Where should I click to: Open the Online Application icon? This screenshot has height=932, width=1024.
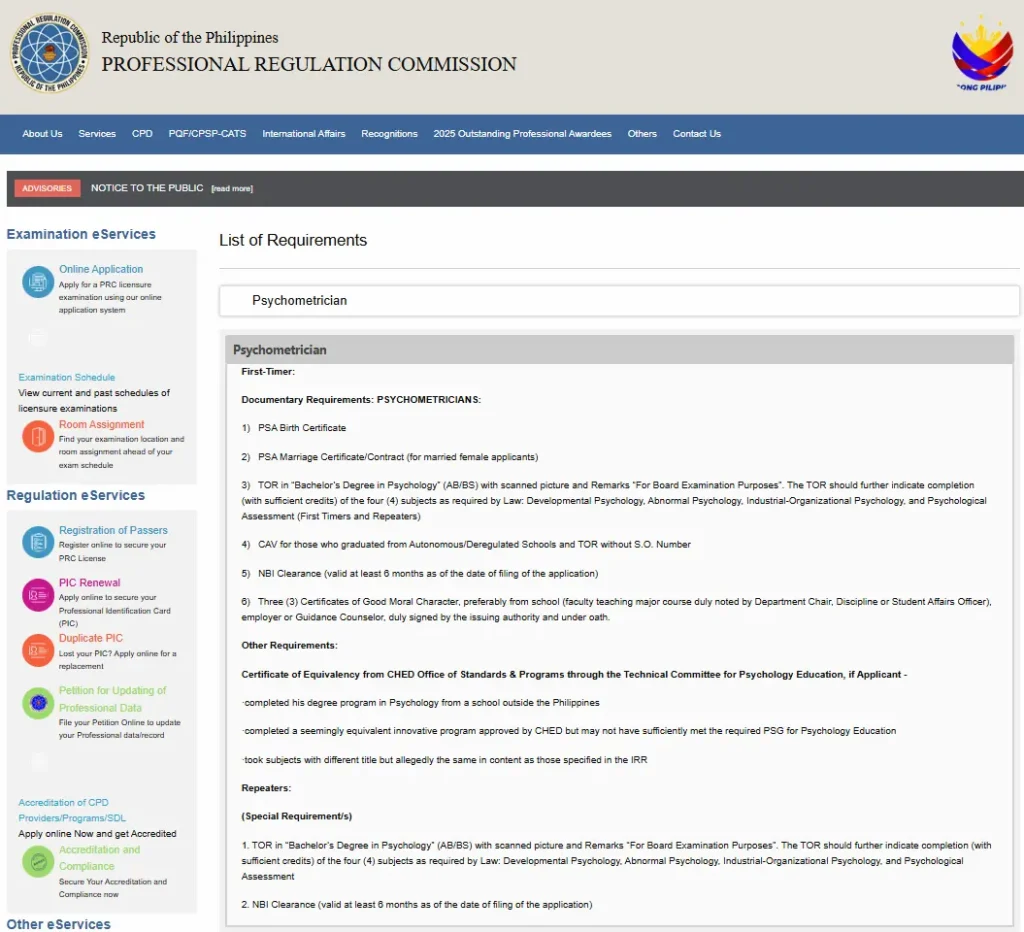click(38, 282)
